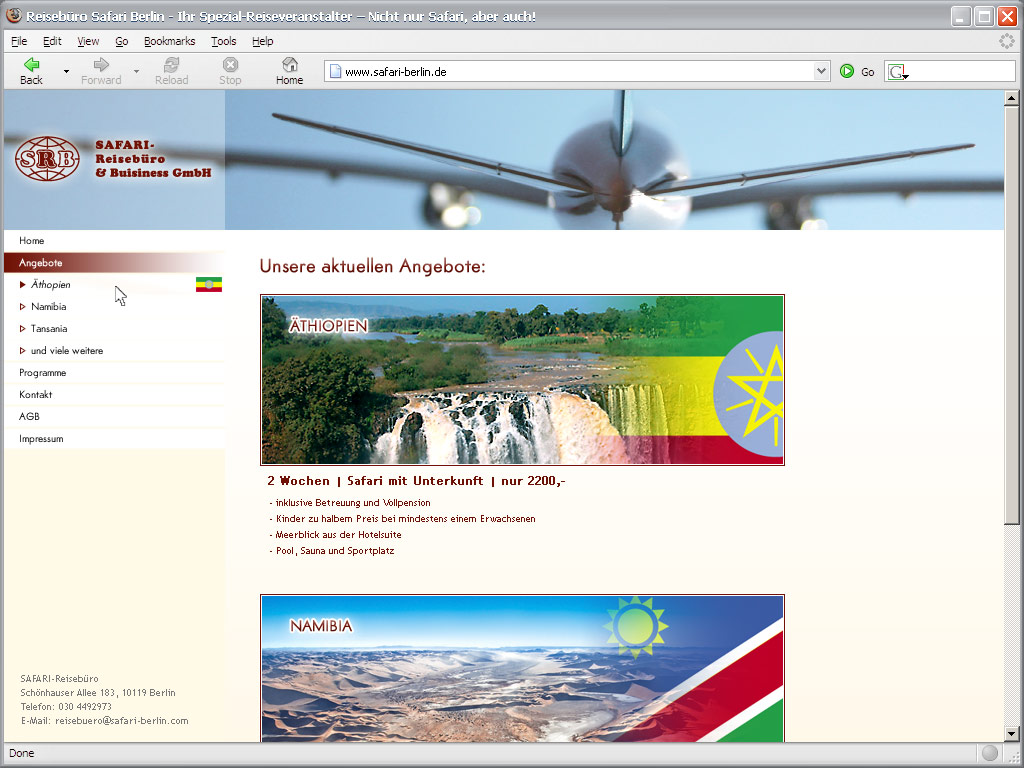Screen dimensions: 1024x768
Task: Click the Stop loading icon
Action: 230,65
